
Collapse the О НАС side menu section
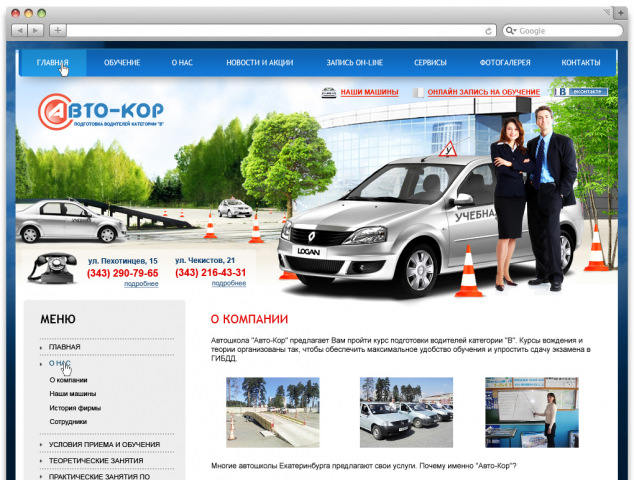(x=60, y=363)
